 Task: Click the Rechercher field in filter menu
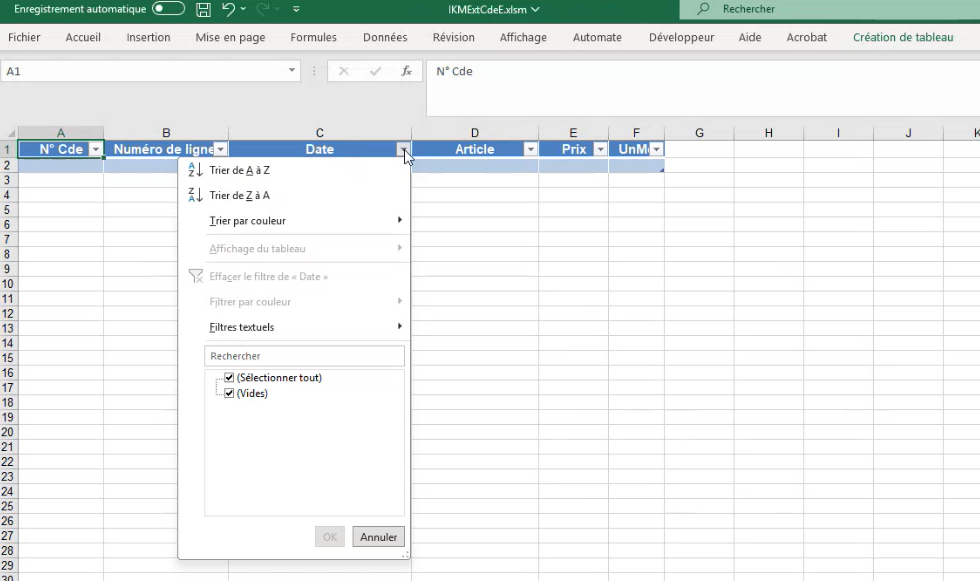[x=304, y=356]
